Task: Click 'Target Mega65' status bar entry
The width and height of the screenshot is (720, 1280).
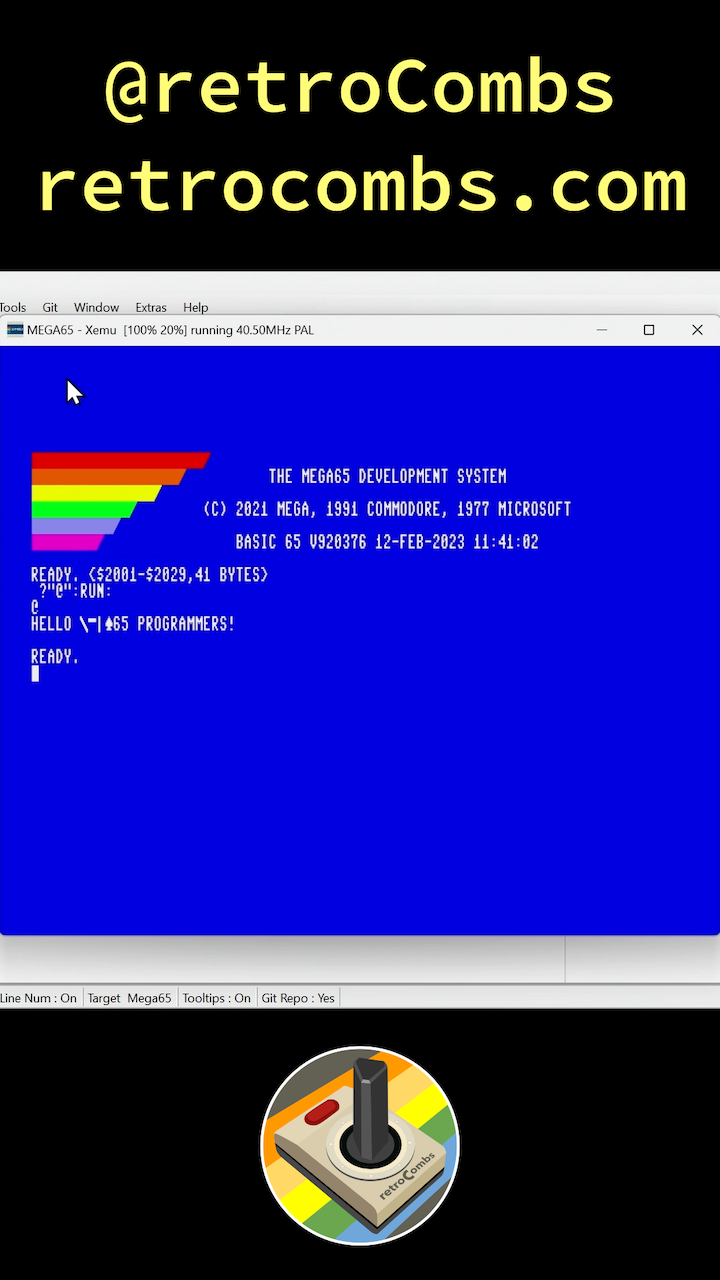Action: tap(129, 998)
